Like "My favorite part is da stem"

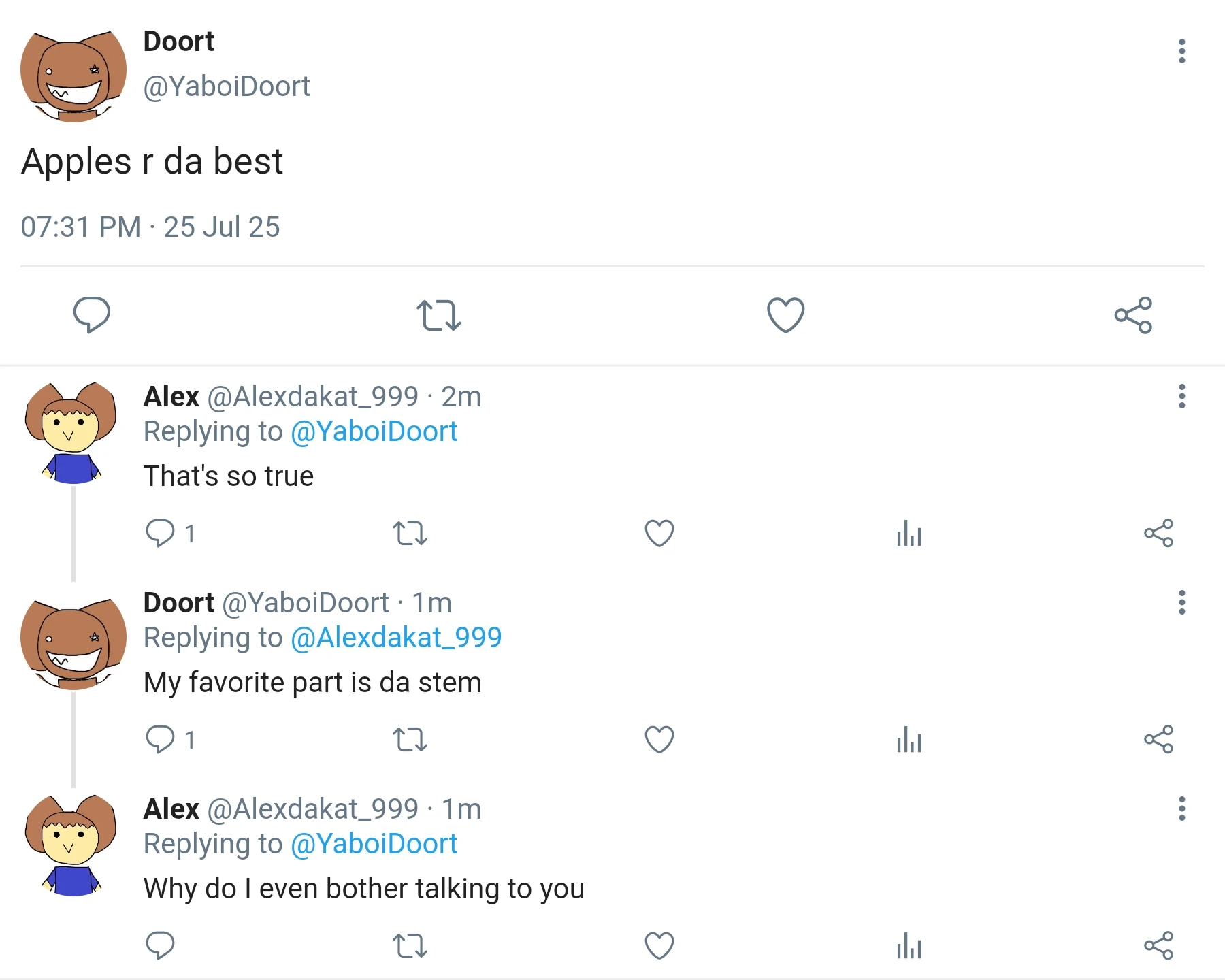pyautogui.click(x=659, y=739)
